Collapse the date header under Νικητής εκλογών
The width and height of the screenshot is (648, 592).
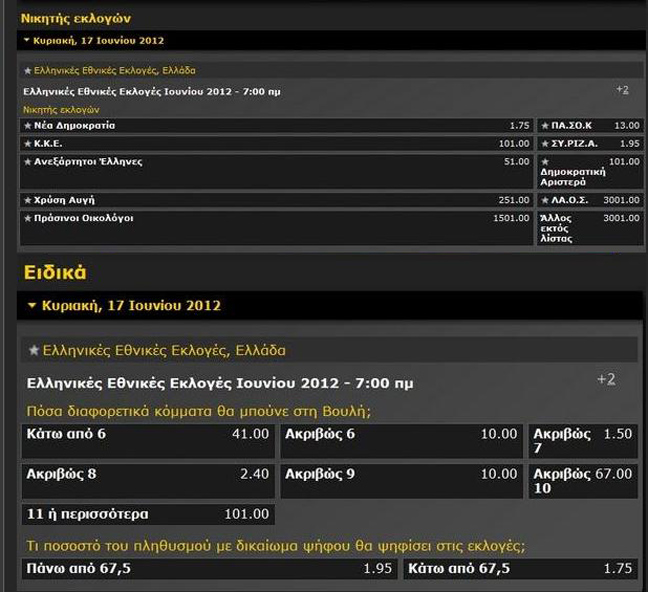[x=27, y=41]
